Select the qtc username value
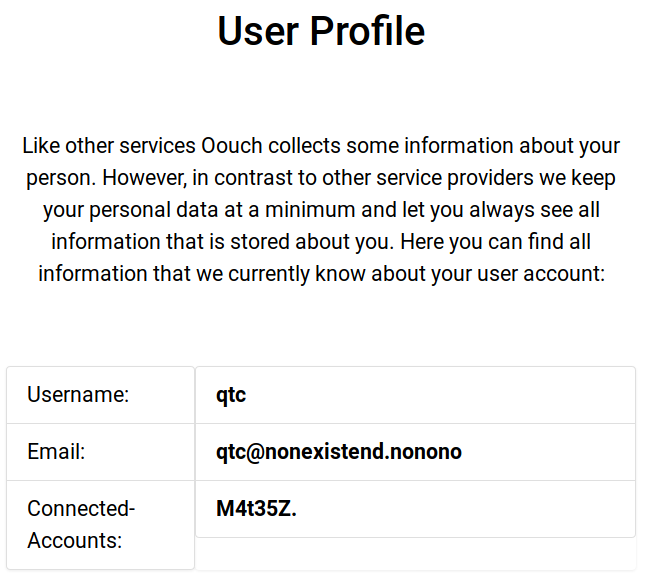Screen dimensions: 648x575 click(x=231, y=395)
